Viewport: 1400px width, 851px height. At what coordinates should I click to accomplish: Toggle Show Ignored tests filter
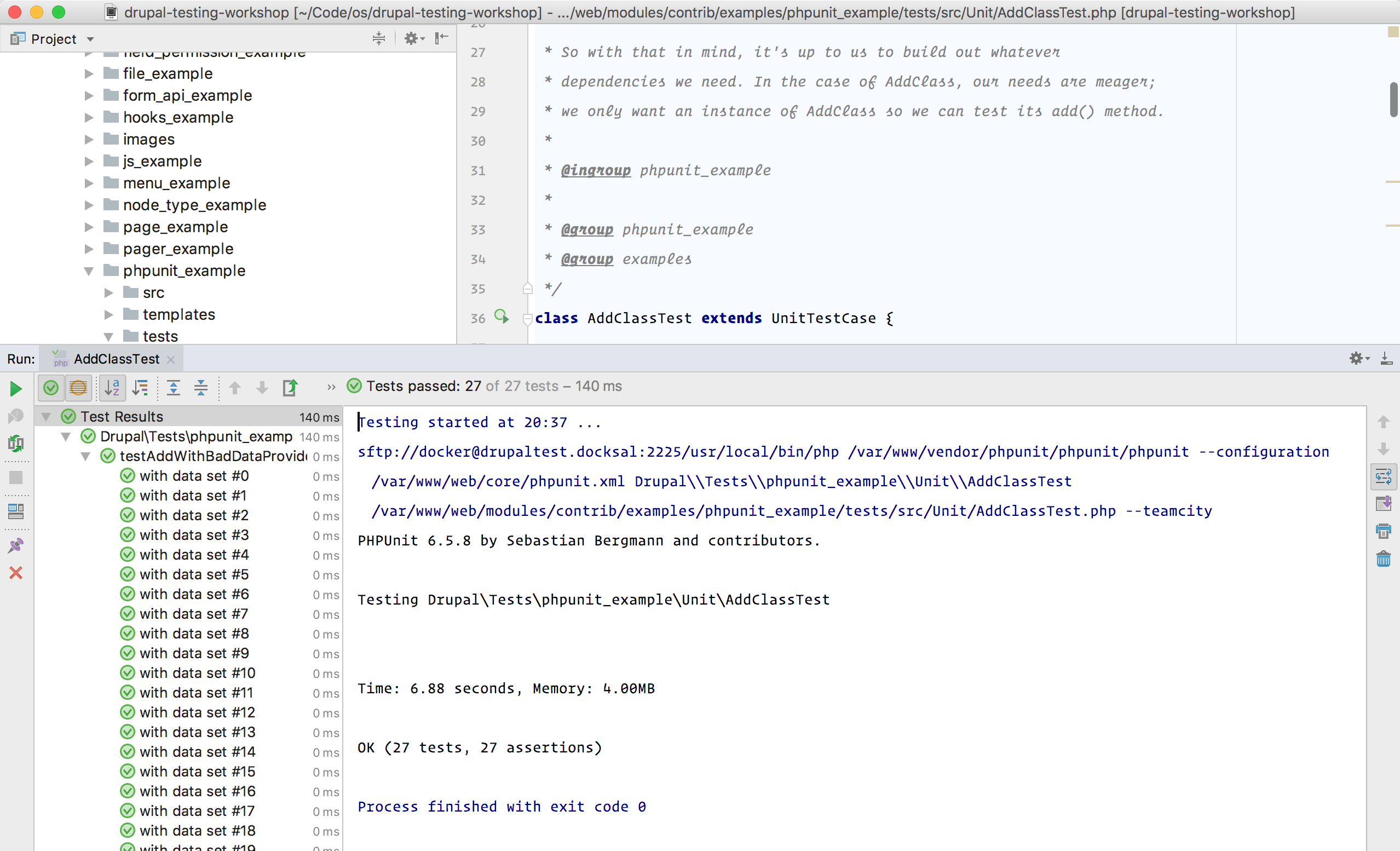tap(78, 388)
